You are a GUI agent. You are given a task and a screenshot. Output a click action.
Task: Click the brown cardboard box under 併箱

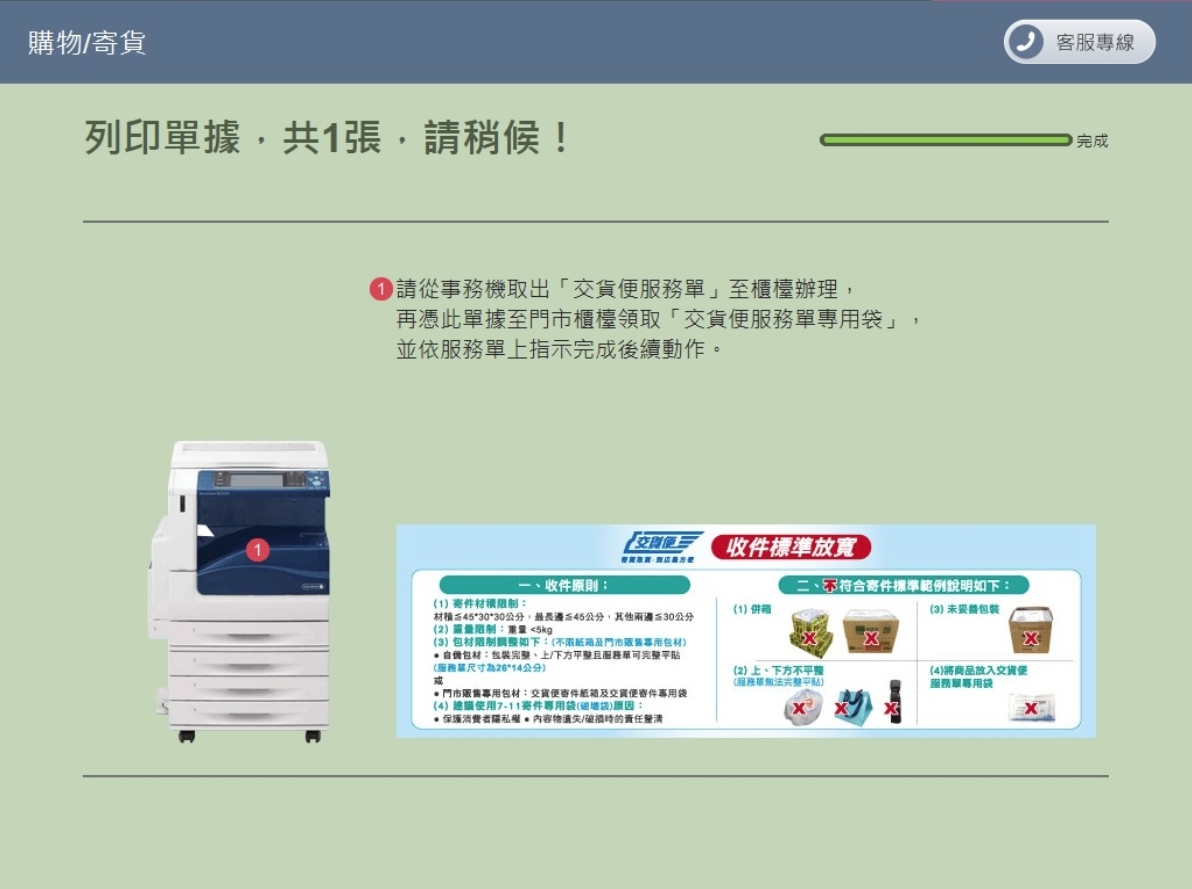click(x=870, y=632)
